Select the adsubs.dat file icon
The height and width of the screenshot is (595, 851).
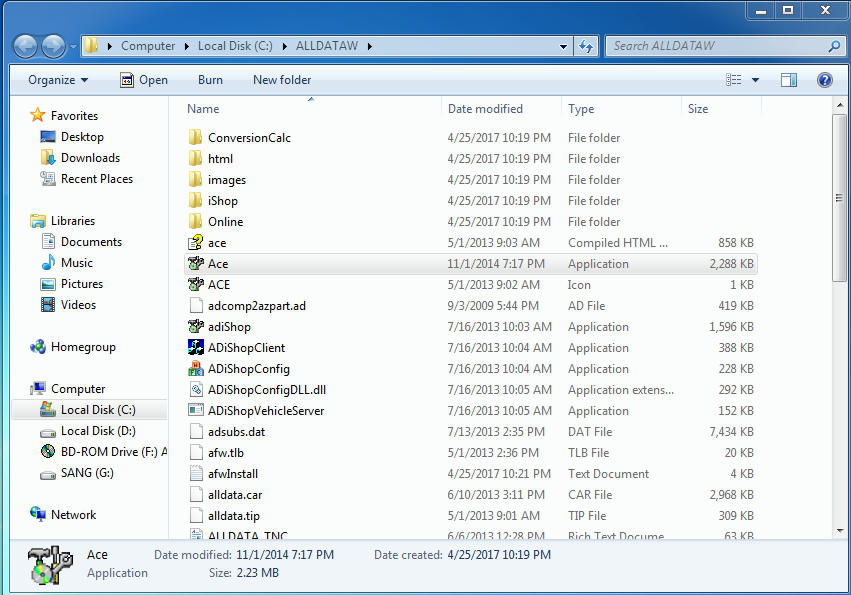click(196, 432)
